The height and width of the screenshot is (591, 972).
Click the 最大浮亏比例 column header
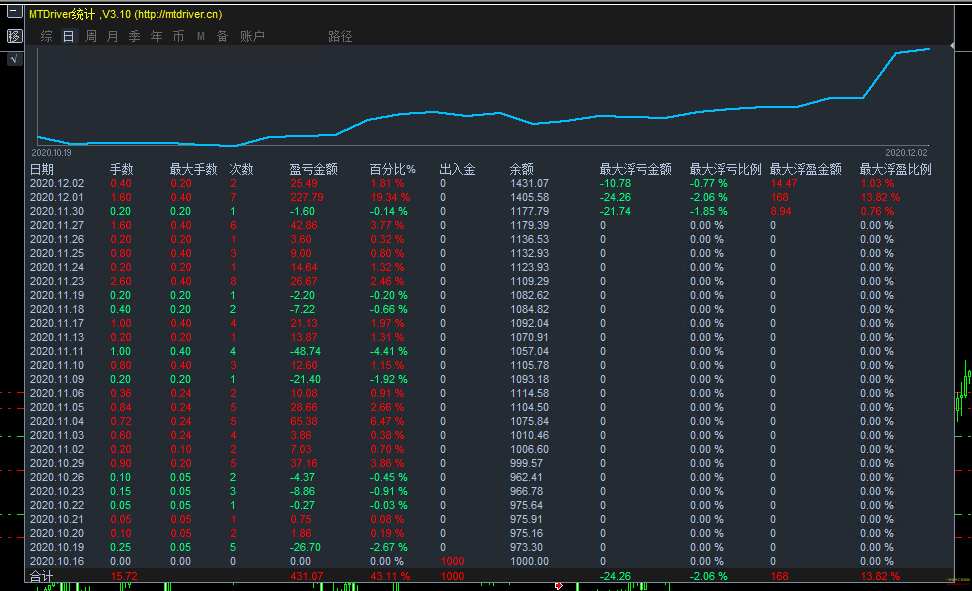(725, 169)
